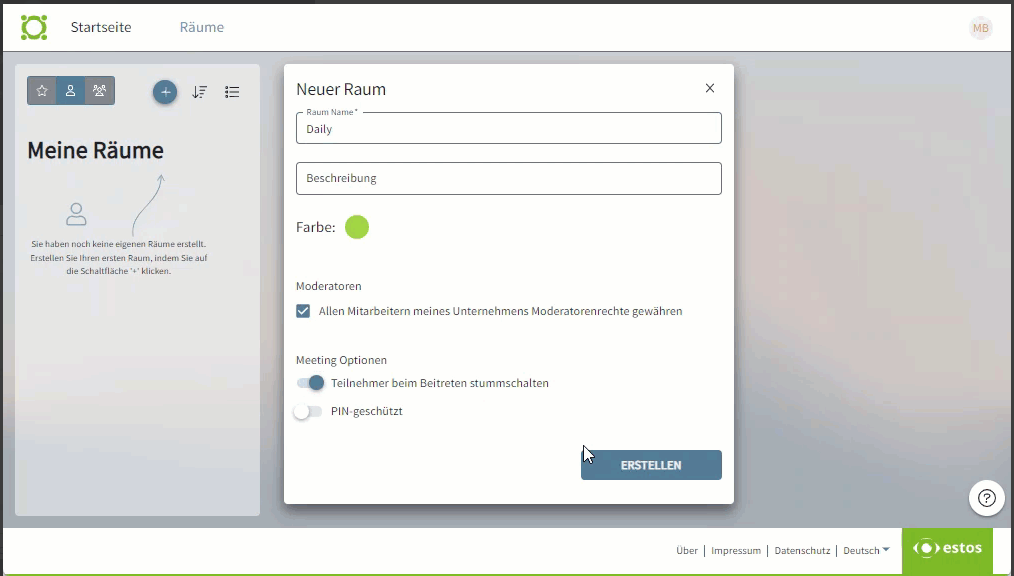Close the Neuer Raum dialog
This screenshot has width=1014, height=576.
pyautogui.click(x=710, y=88)
